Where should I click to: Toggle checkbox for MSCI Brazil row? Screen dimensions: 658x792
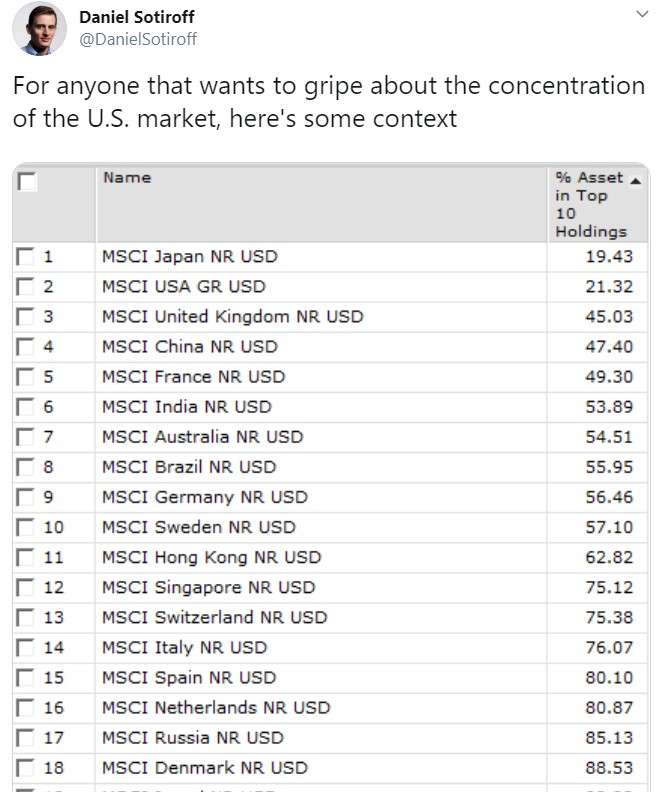(x=25, y=467)
